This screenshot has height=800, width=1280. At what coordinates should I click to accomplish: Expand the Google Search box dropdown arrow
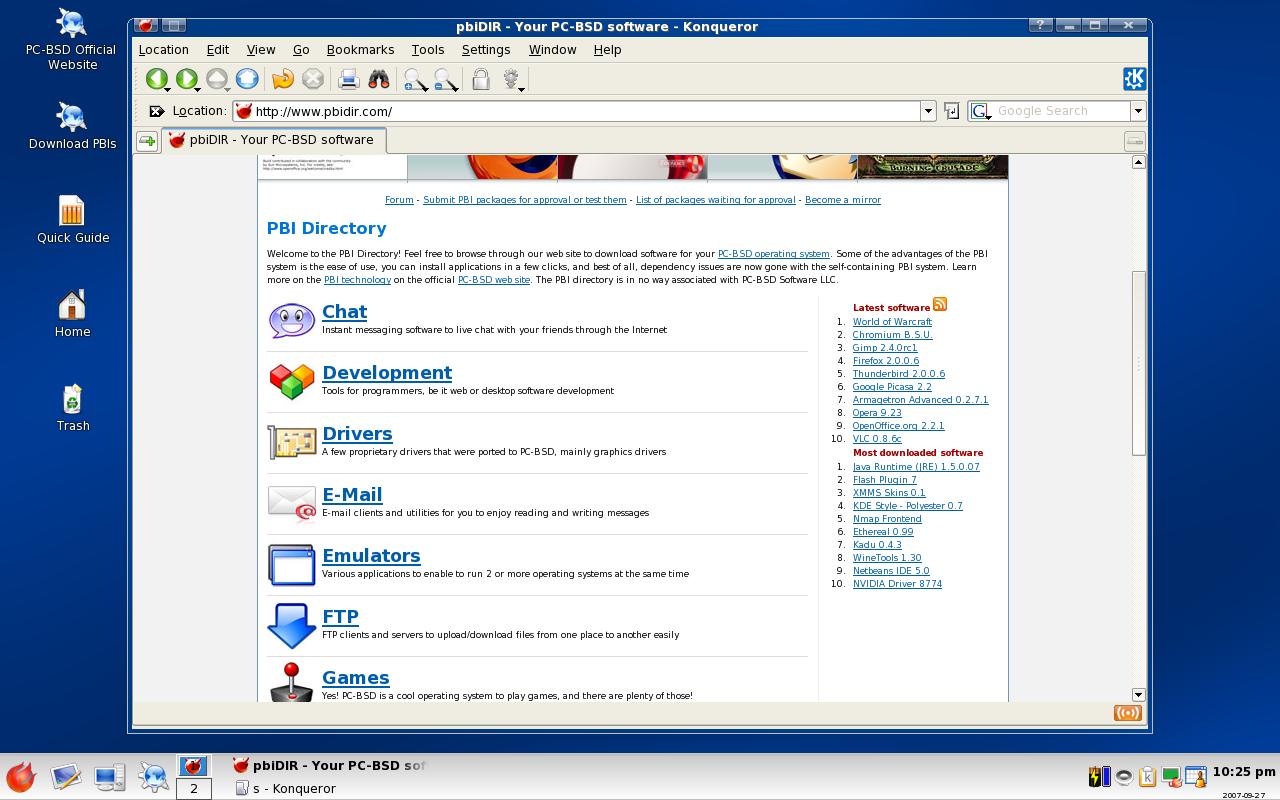(1137, 111)
